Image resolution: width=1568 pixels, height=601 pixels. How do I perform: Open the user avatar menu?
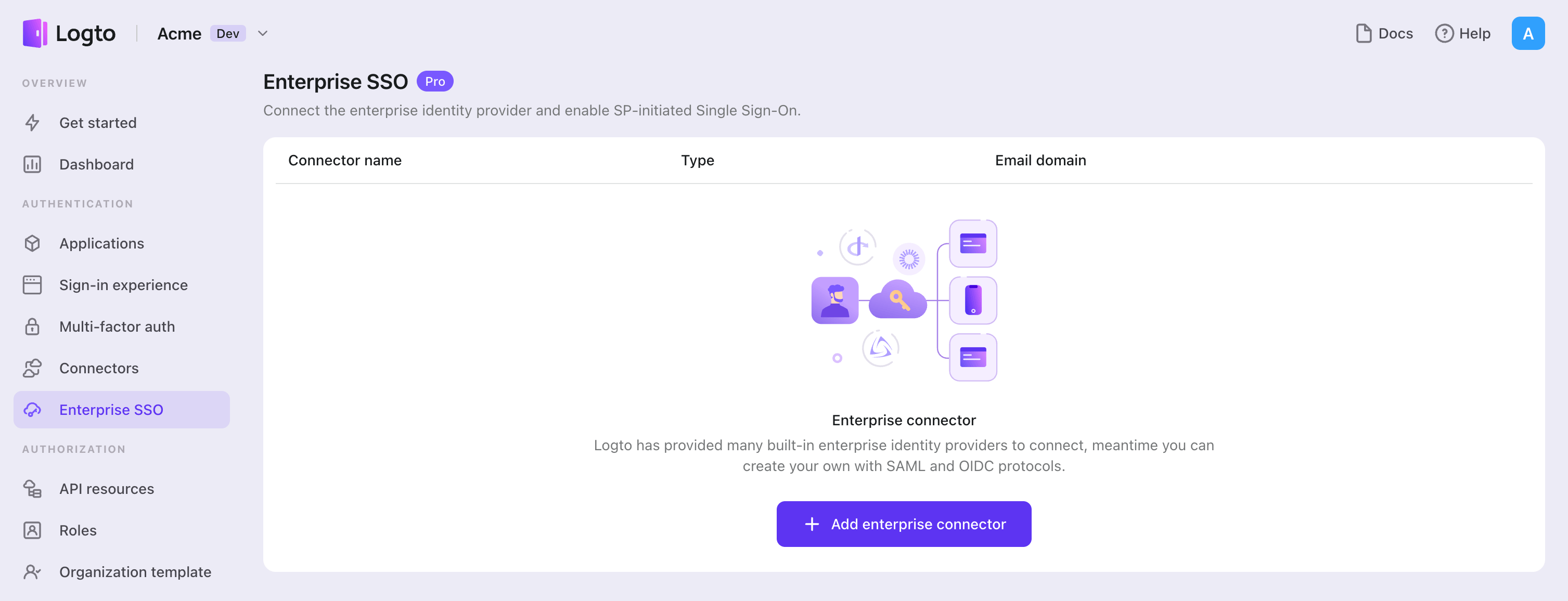click(x=1527, y=33)
